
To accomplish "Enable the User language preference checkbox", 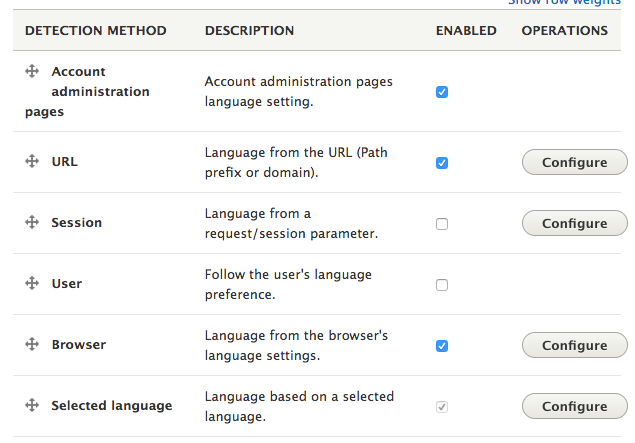I will pyautogui.click(x=442, y=285).
